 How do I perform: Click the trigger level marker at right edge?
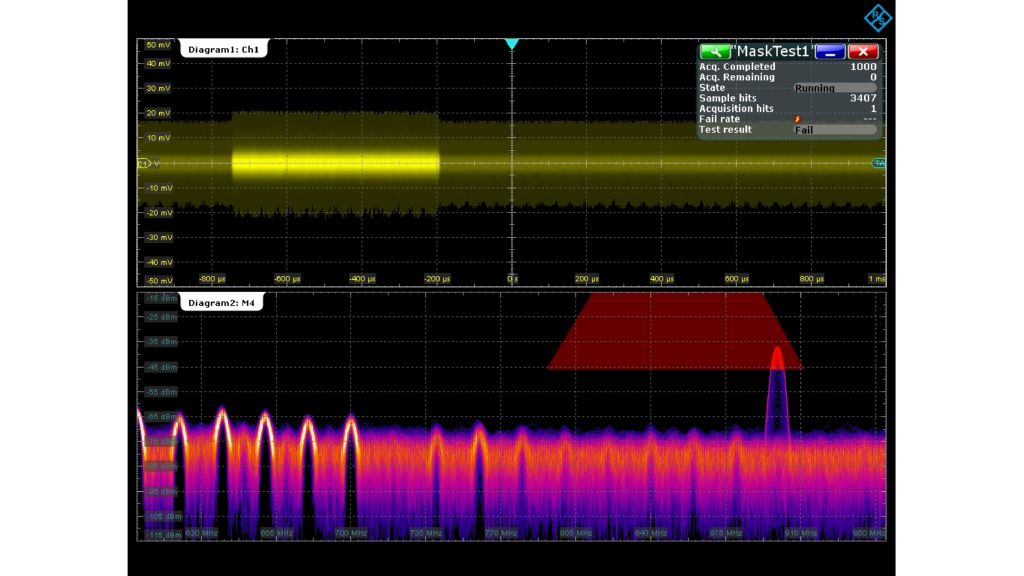click(879, 163)
